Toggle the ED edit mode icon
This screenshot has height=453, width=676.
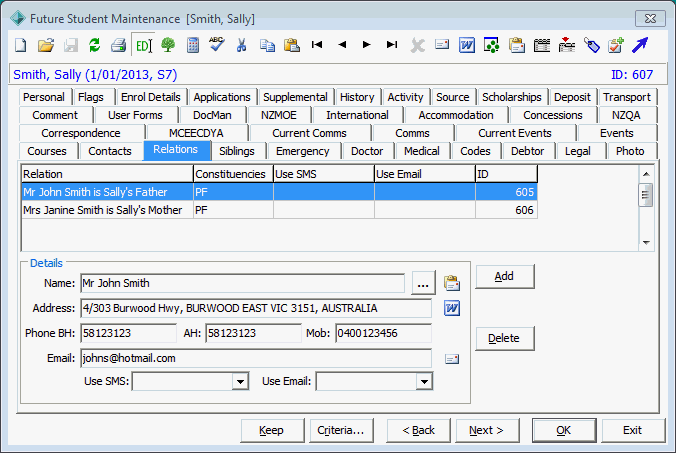click(143, 45)
